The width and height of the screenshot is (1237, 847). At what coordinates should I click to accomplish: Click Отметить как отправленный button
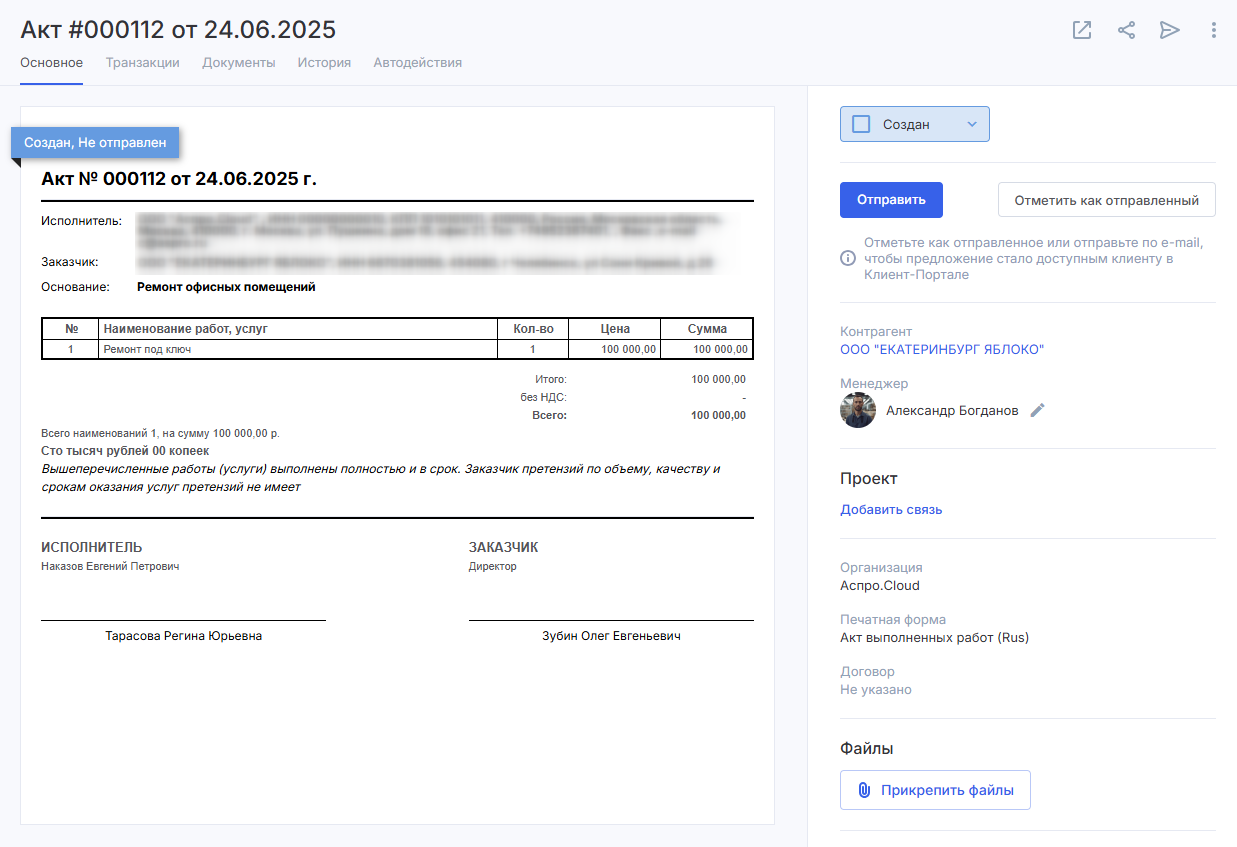pyautogui.click(x=1106, y=200)
